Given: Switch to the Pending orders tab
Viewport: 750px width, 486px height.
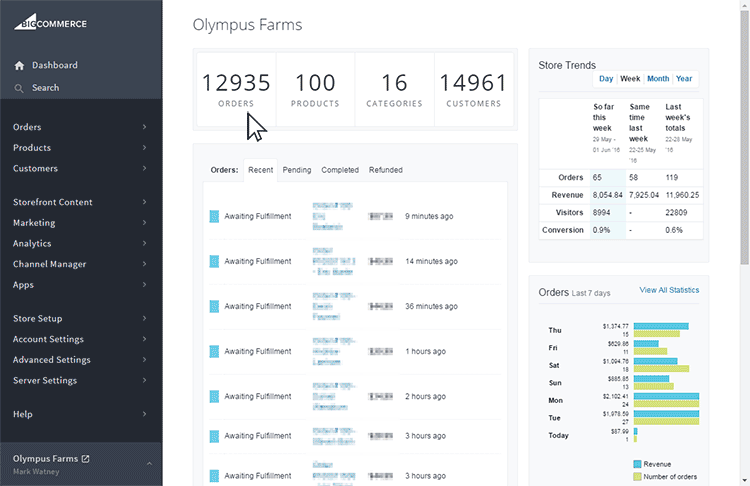Looking at the screenshot, I should 297,170.
